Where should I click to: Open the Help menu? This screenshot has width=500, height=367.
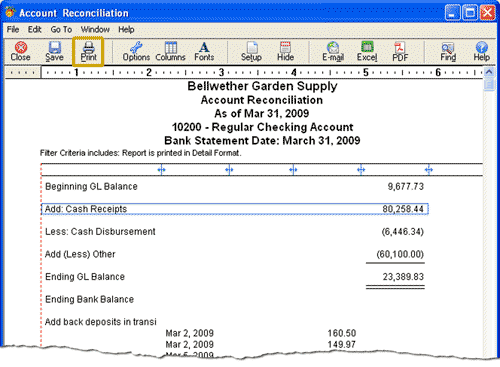tap(126, 29)
